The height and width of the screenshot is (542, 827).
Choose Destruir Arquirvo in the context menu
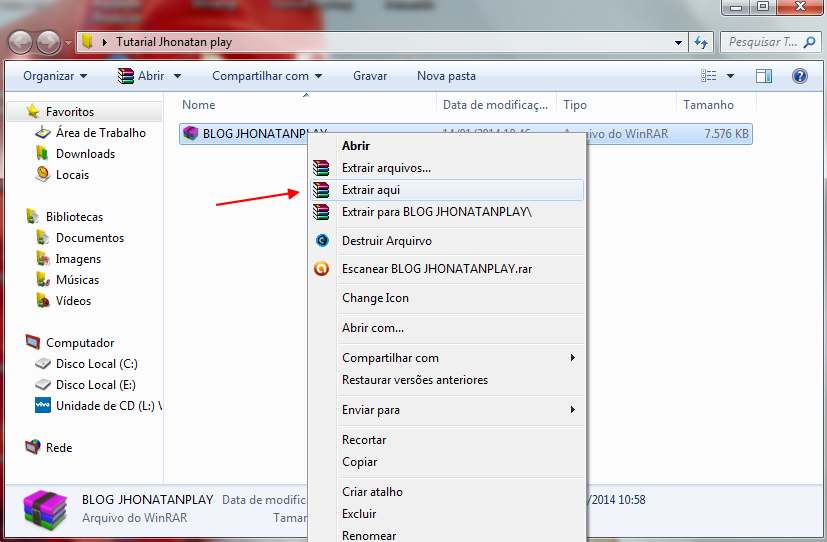pyautogui.click(x=447, y=241)
